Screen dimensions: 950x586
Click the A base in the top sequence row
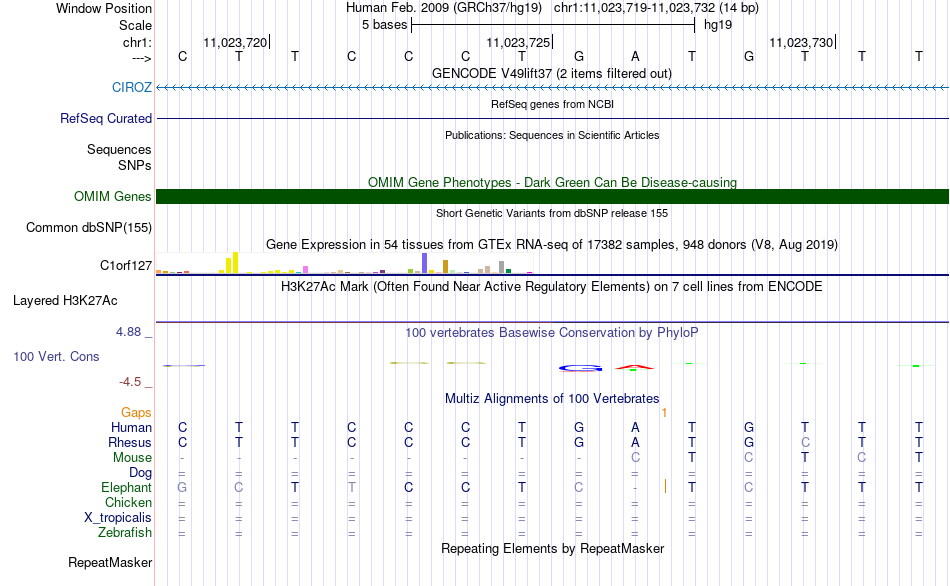[x=635, y=56]
